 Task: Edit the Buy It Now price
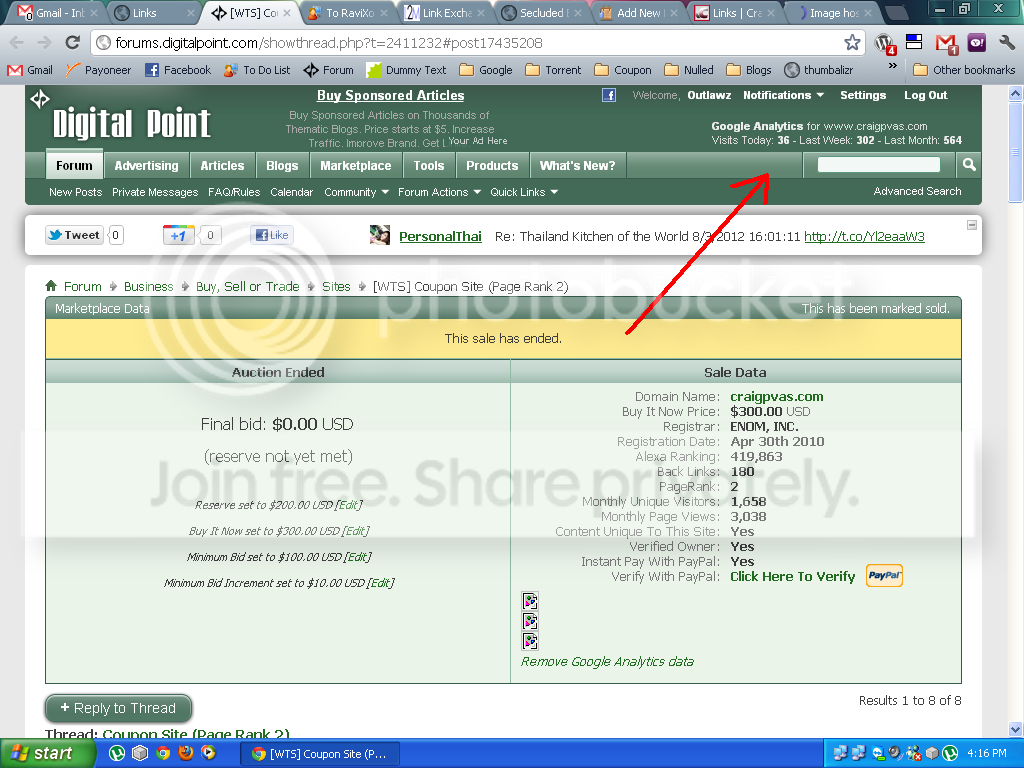[356, 531]
